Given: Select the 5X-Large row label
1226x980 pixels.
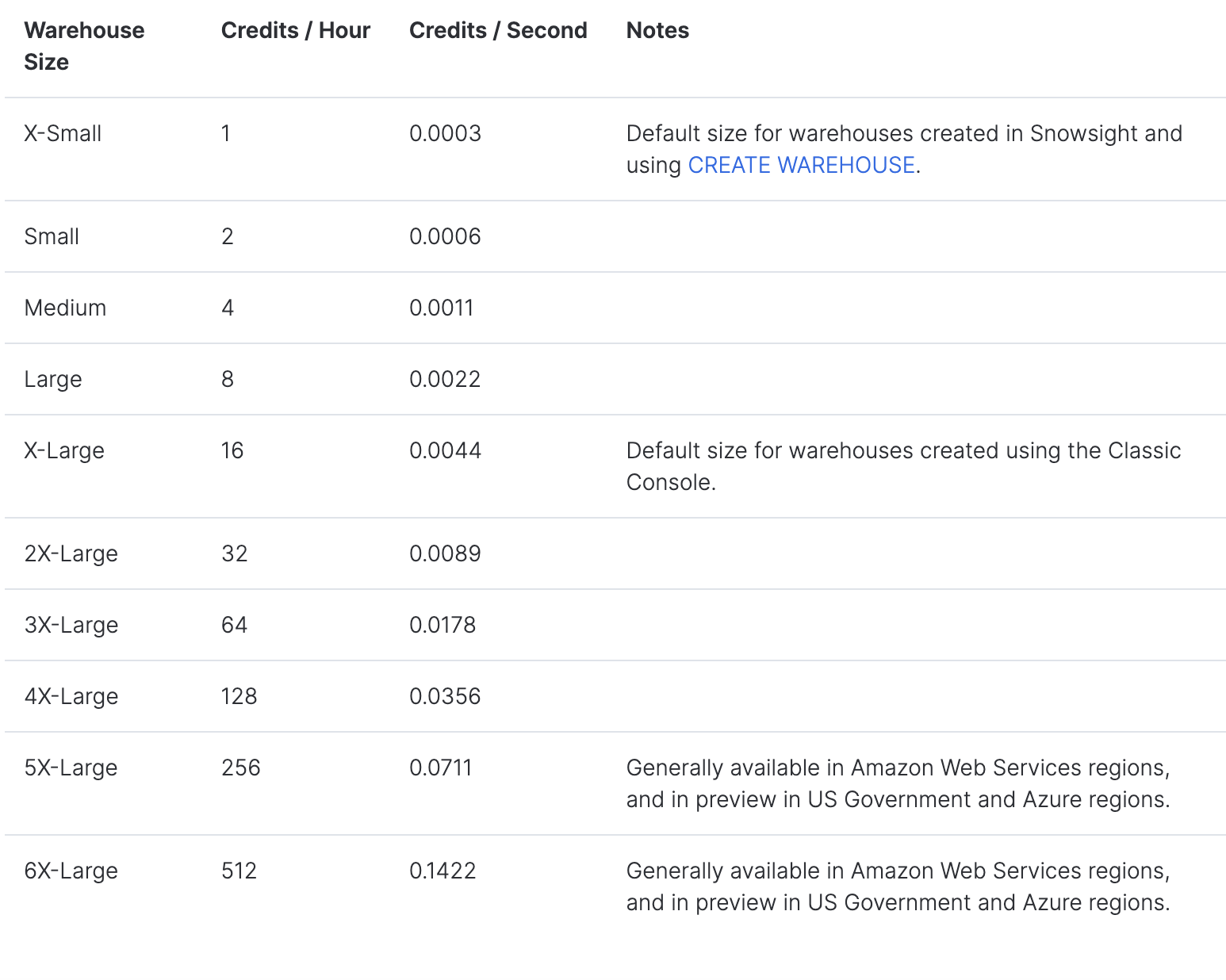Looking at the screenshot, I should [x=71, y=768].
